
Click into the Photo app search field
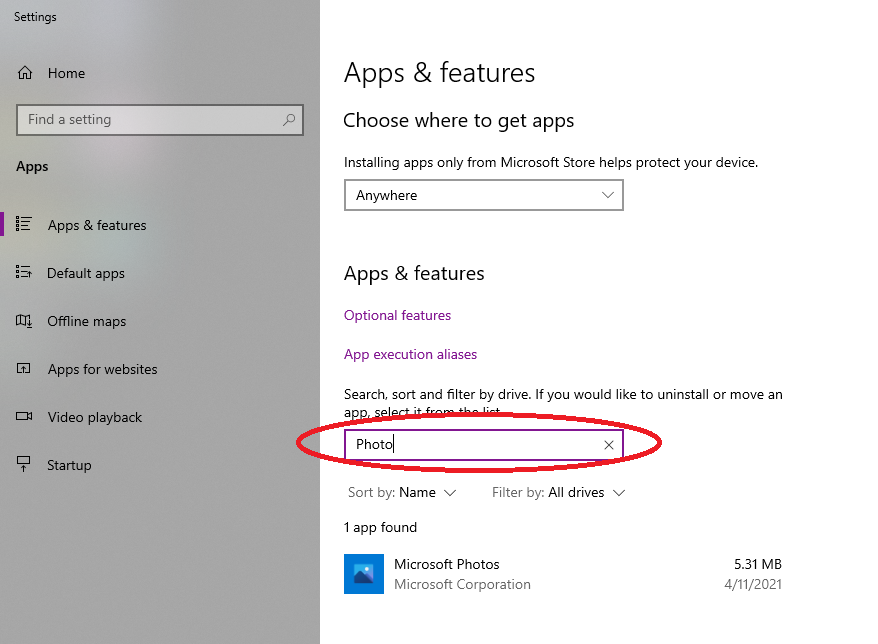[x=484, y=445]
